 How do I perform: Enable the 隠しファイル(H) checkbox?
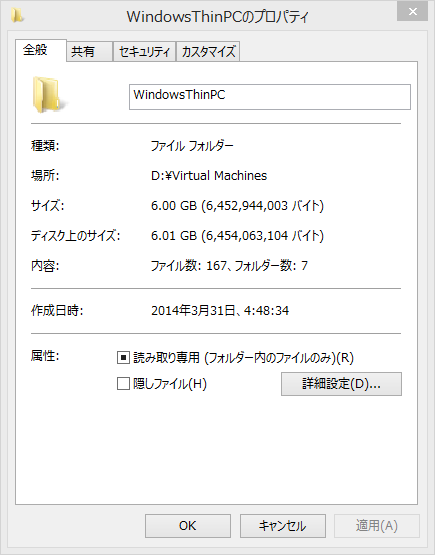pos(123,384)
